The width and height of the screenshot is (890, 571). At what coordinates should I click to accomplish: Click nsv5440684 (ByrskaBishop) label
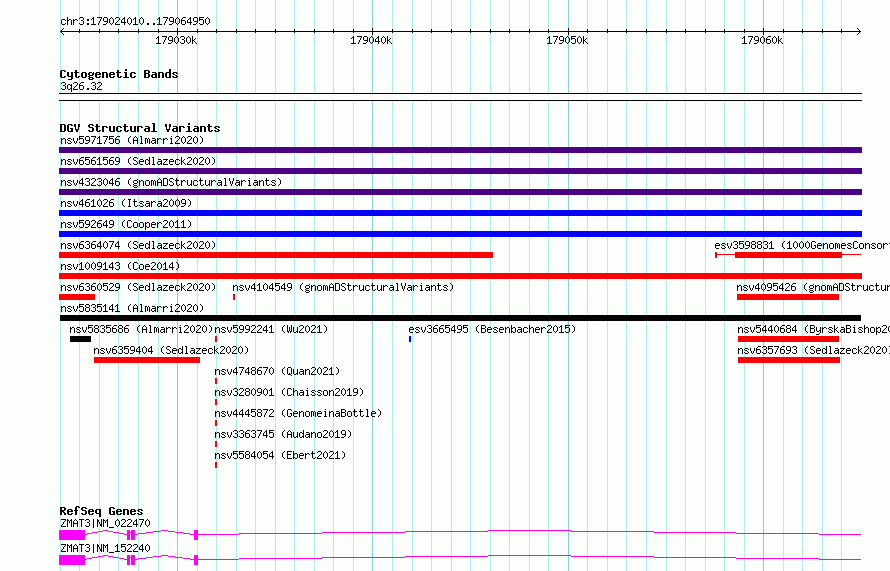point(813,329)
